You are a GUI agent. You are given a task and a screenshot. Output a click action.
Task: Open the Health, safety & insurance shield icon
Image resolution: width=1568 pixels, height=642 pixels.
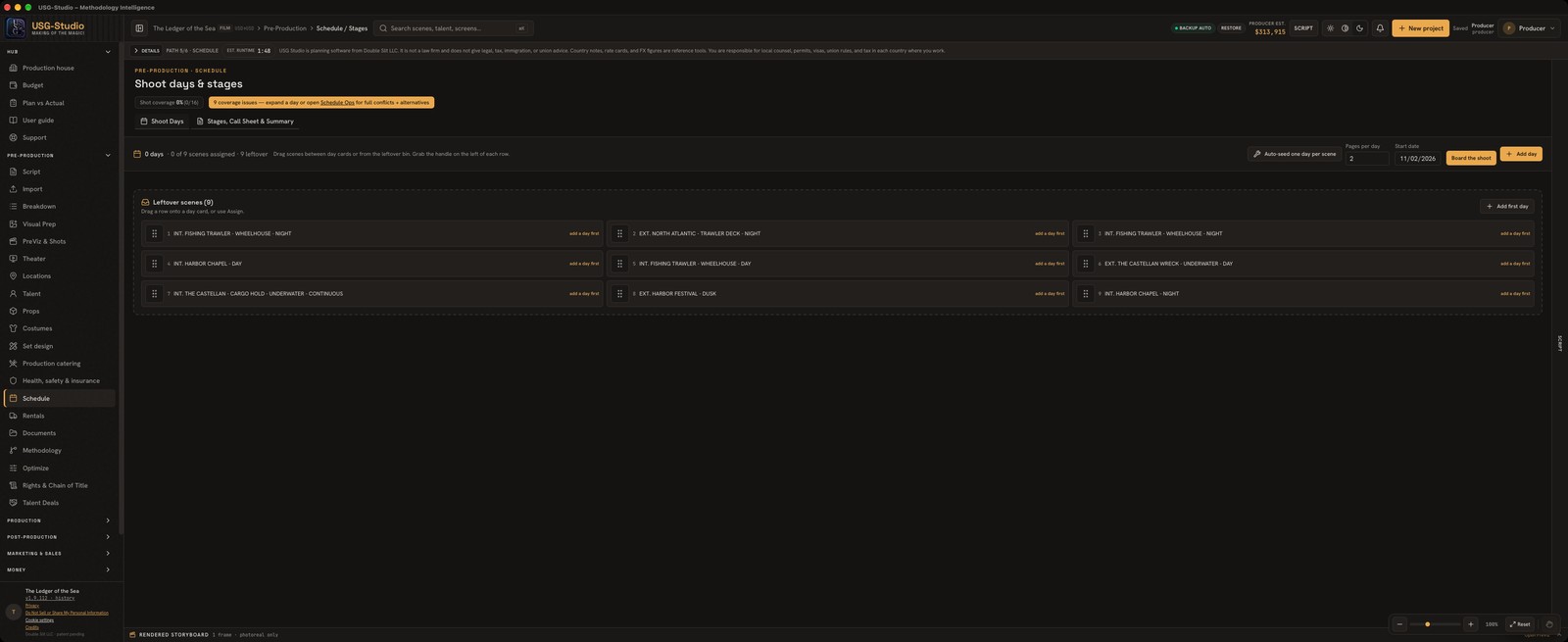pyautogui.click(x=13, y=380)
